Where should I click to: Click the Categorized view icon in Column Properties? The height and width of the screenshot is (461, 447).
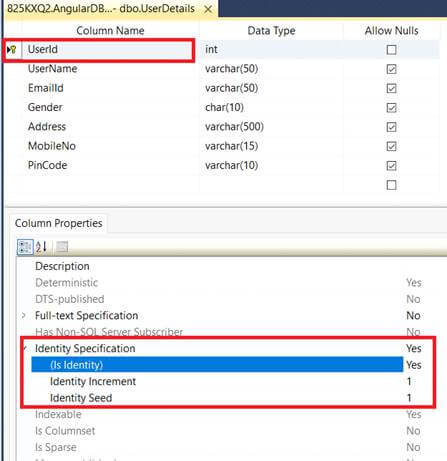[x=25, y=247]
